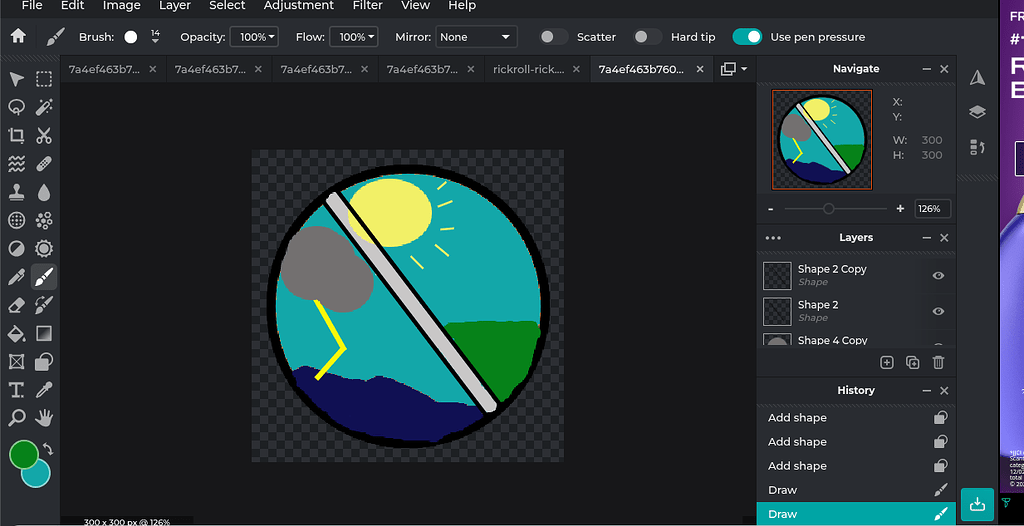
Task: Select the Arrange arrow tool
Action: [x=16, y=80]
